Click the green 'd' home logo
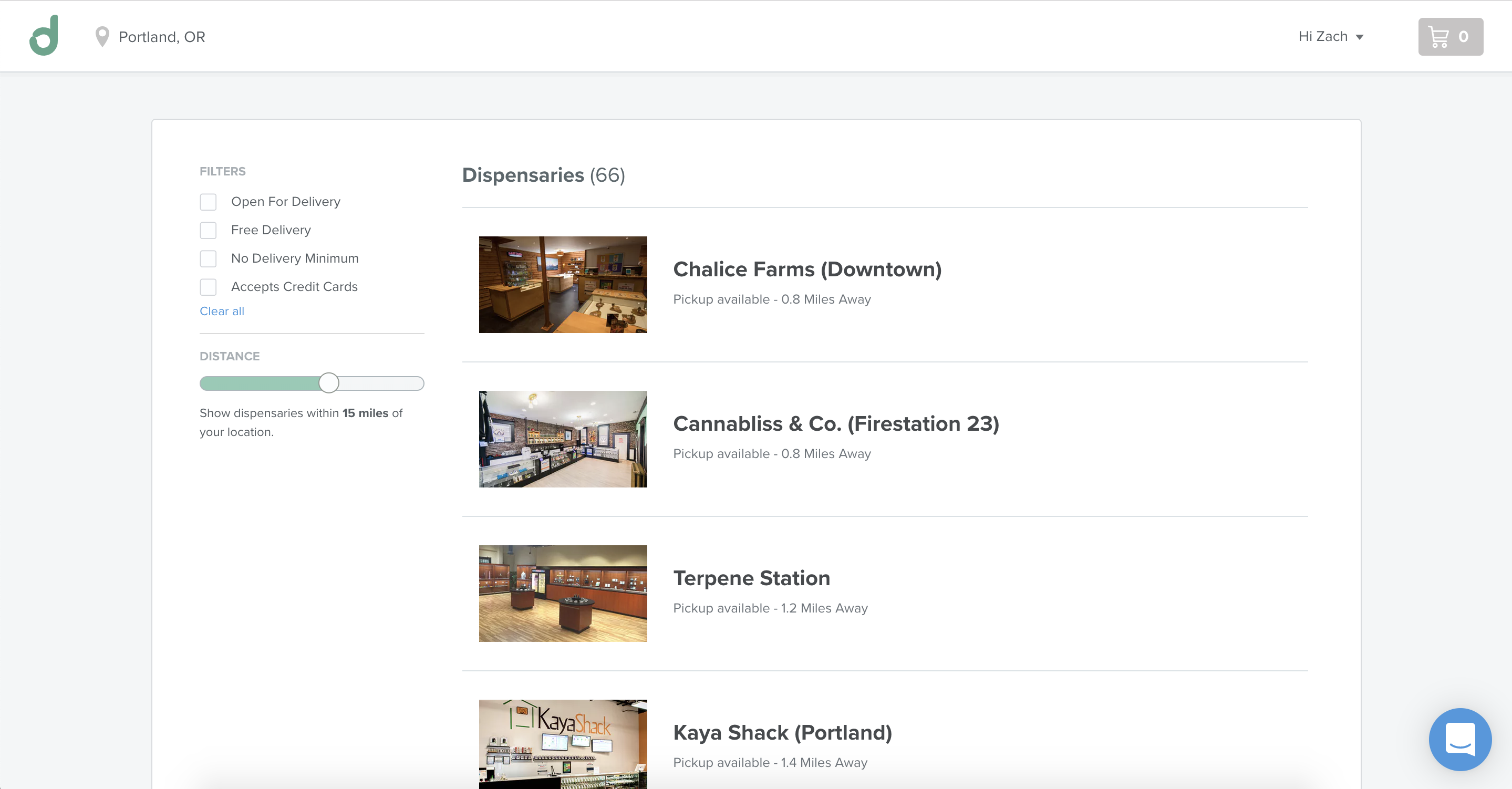 (x=44, y=36)
